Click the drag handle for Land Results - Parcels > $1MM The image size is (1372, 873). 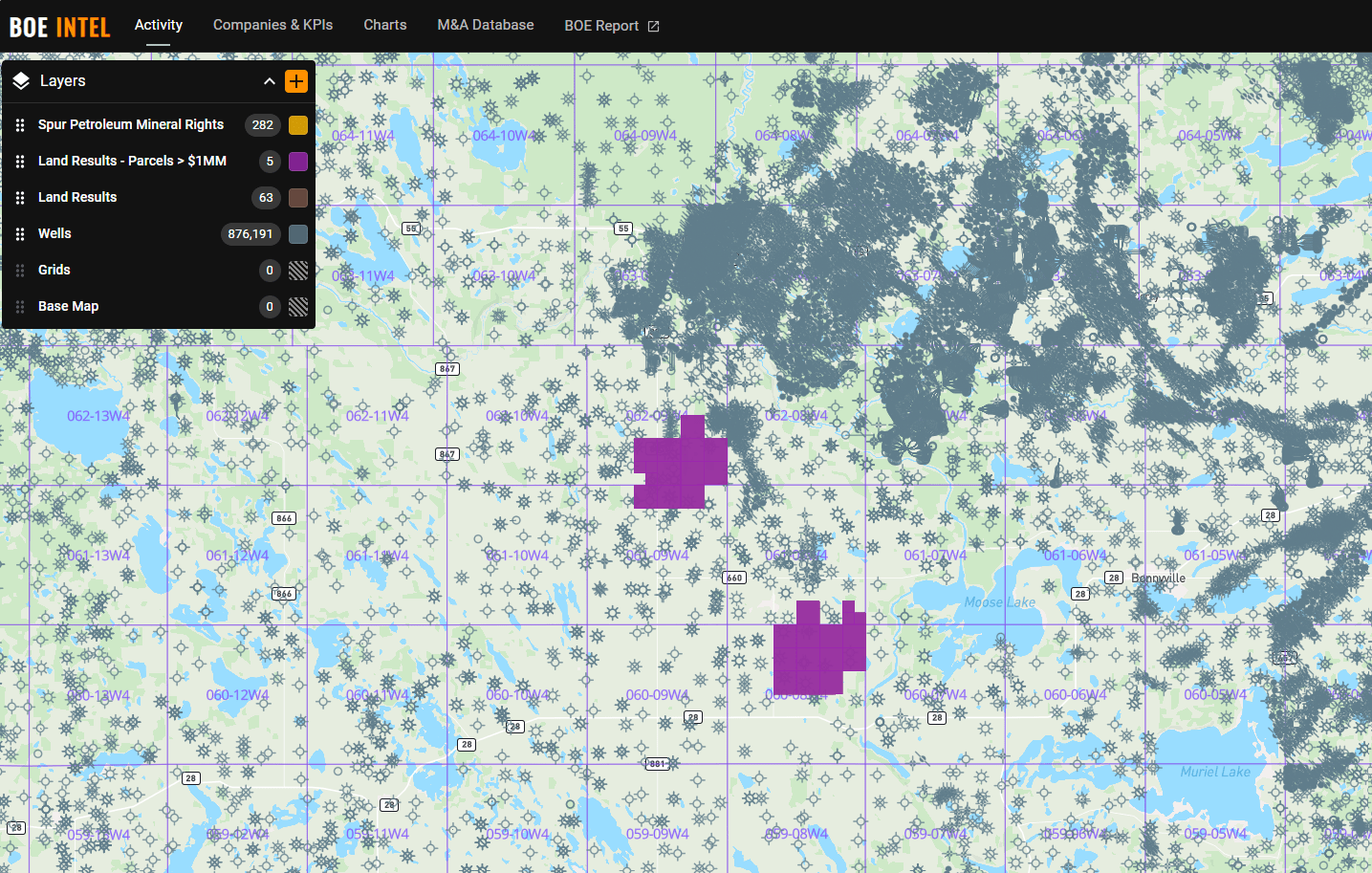[x=20, y=161]
